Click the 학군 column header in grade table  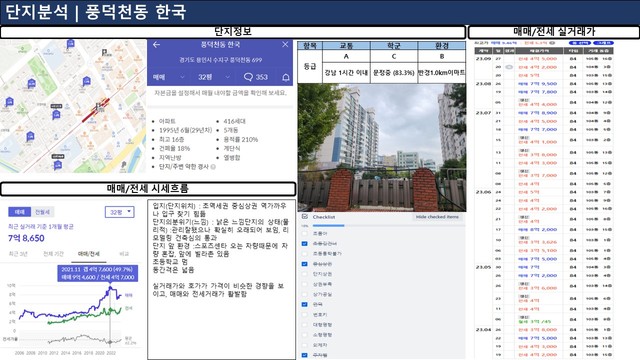394,46
